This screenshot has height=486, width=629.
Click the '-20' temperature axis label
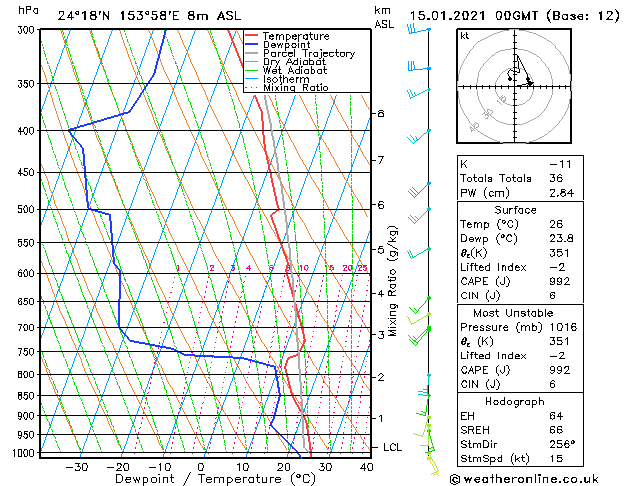pos(118,467)
